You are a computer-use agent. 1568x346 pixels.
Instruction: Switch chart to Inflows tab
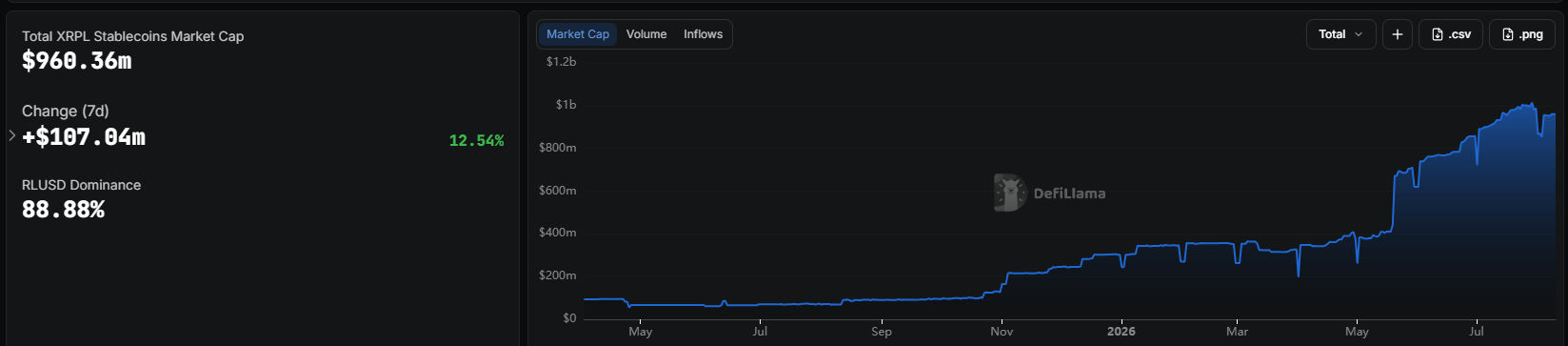pyautogui.click(x=703, y=34)
